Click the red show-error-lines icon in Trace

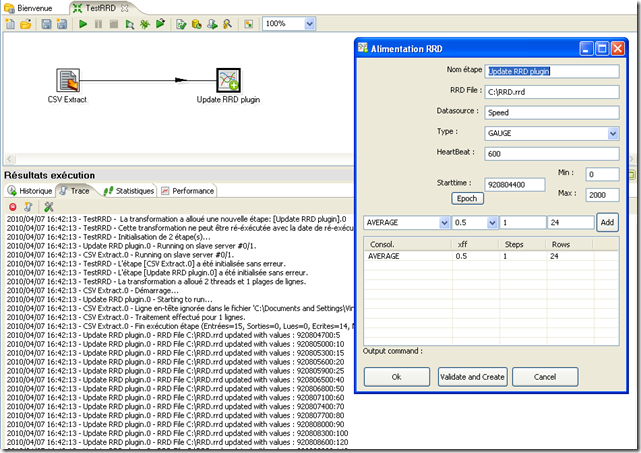click(13, 207)
